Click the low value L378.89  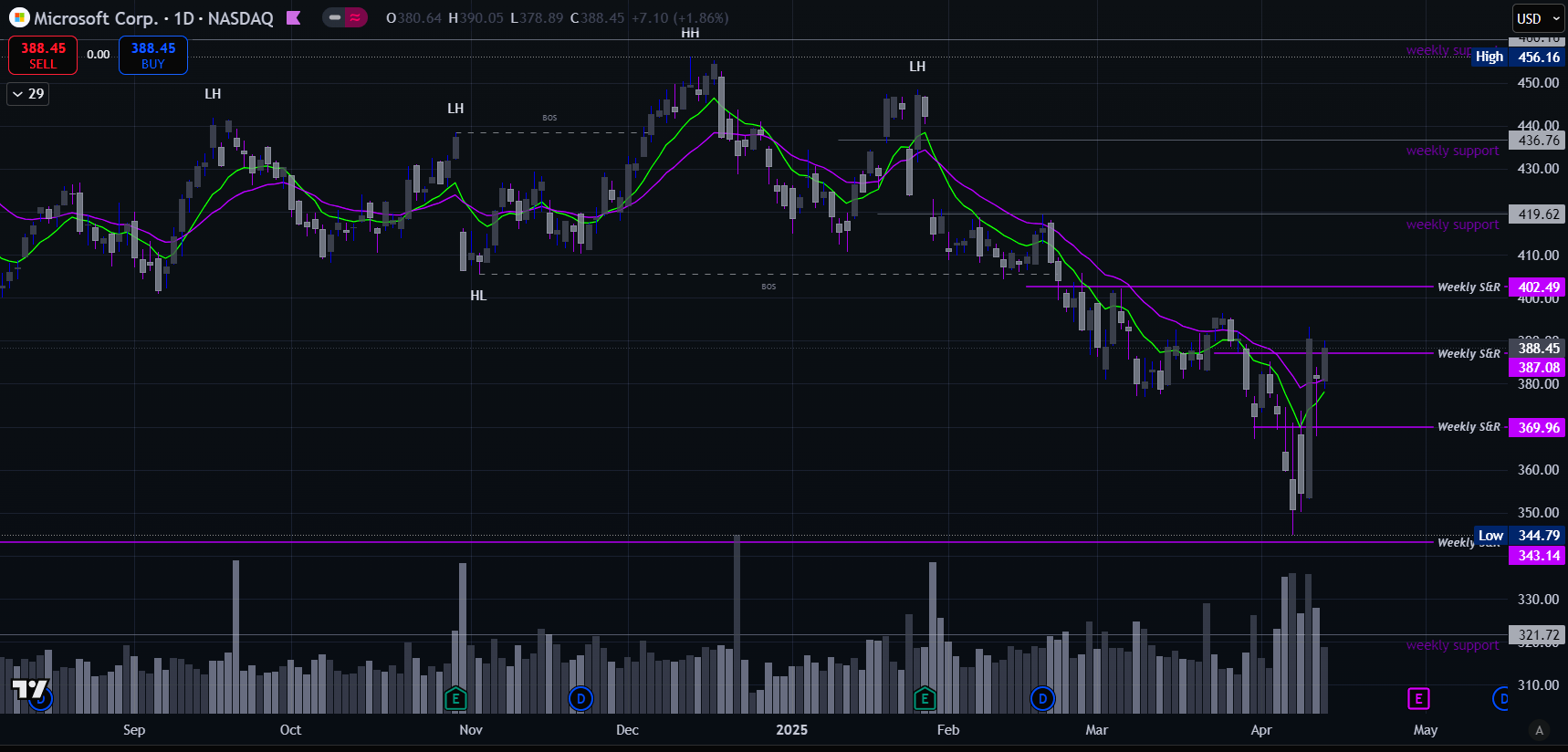(x=537, y=18)
